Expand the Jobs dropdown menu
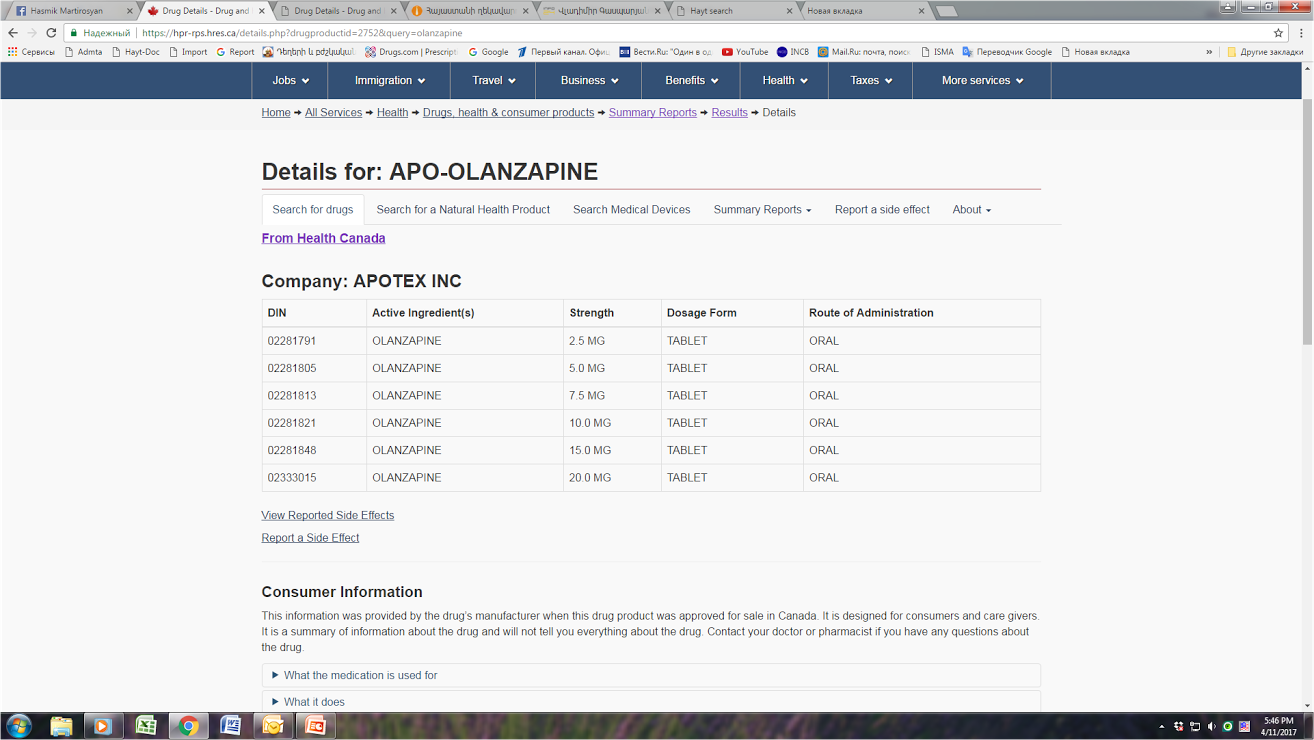The width and height of the screenshot is (1314, 740). click(x=291, y=80)
